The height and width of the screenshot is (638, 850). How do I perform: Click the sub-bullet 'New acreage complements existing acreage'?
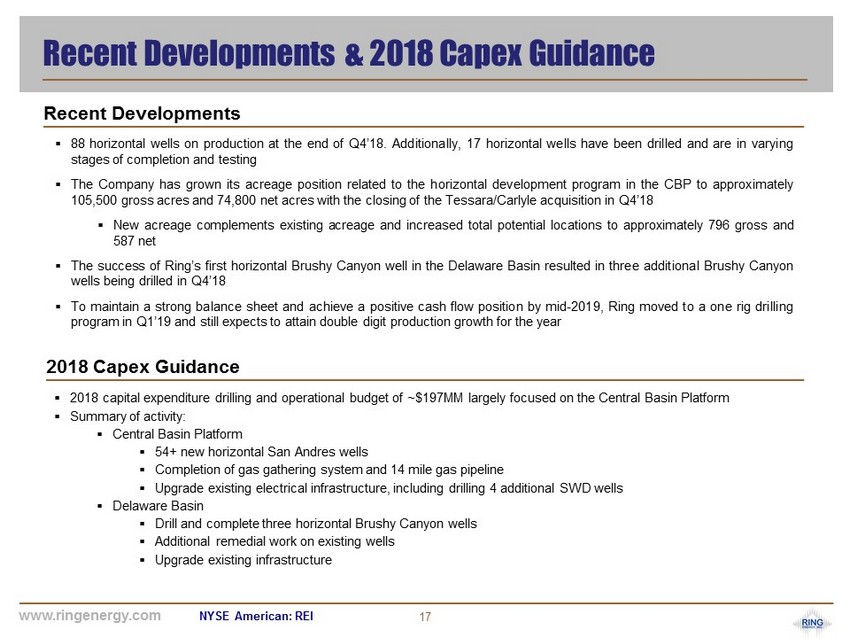coord(453,233)
